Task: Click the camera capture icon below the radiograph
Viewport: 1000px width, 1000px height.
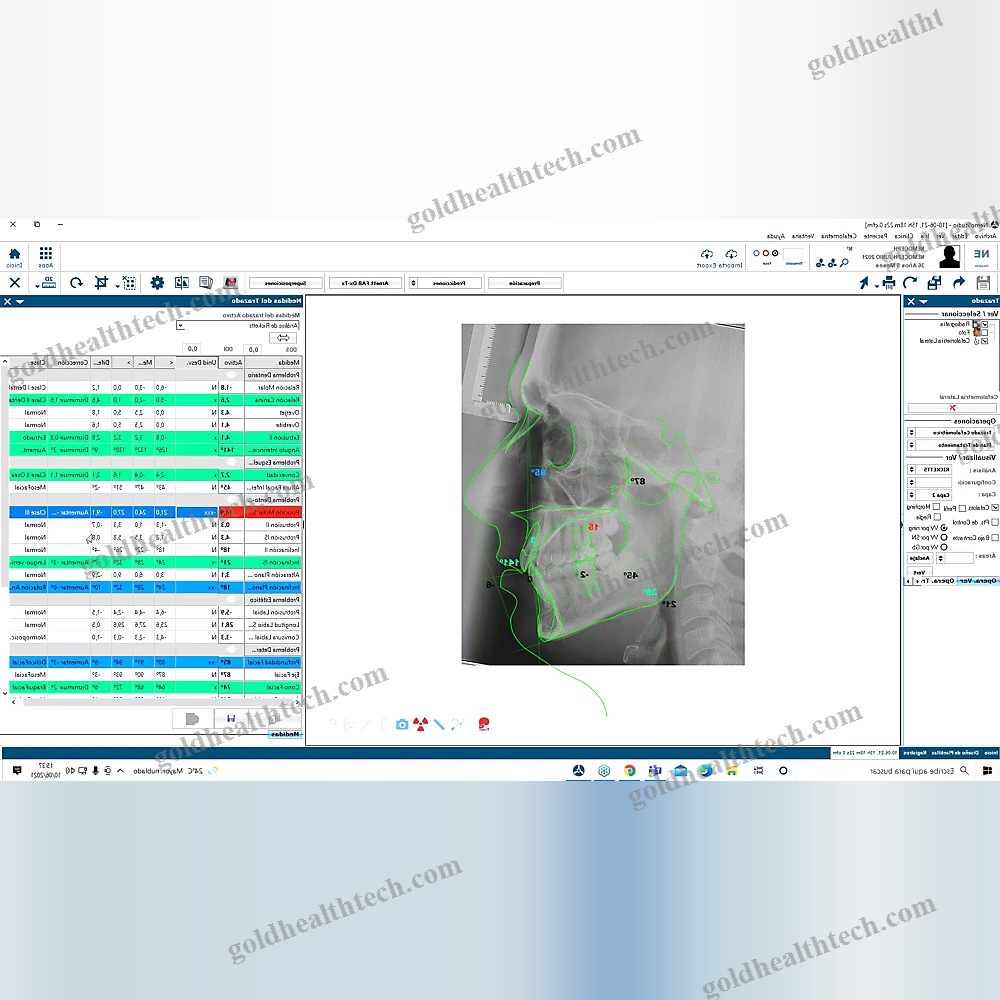Action: coord(402,724)
